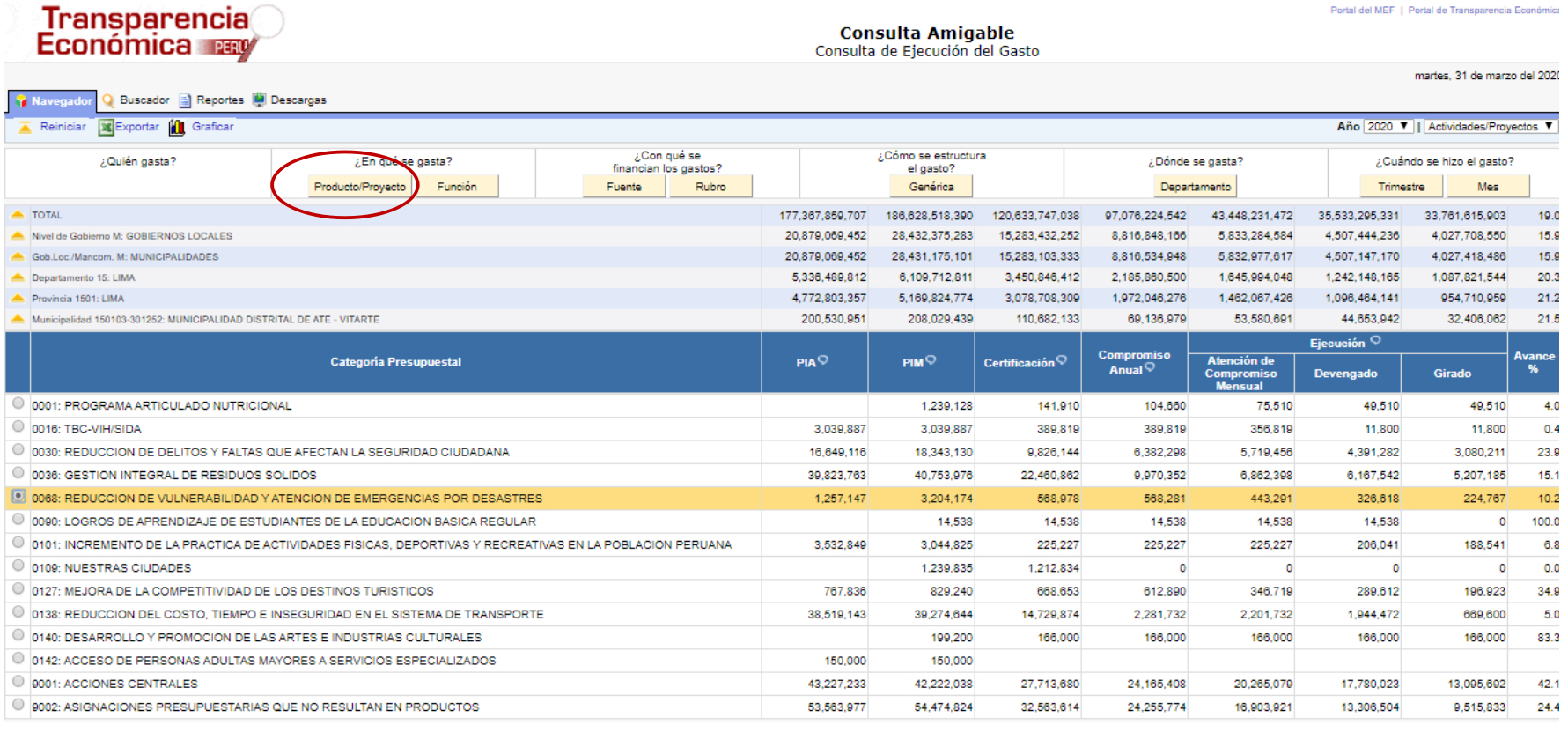
Task: Click the Reportes document icon
Action: click(185, 100)
